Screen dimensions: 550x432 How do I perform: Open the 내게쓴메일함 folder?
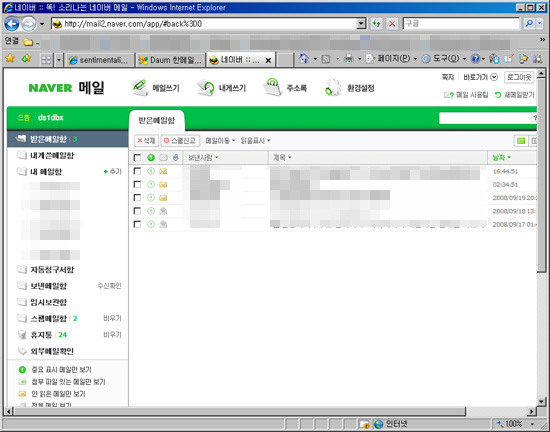[52, 155]
